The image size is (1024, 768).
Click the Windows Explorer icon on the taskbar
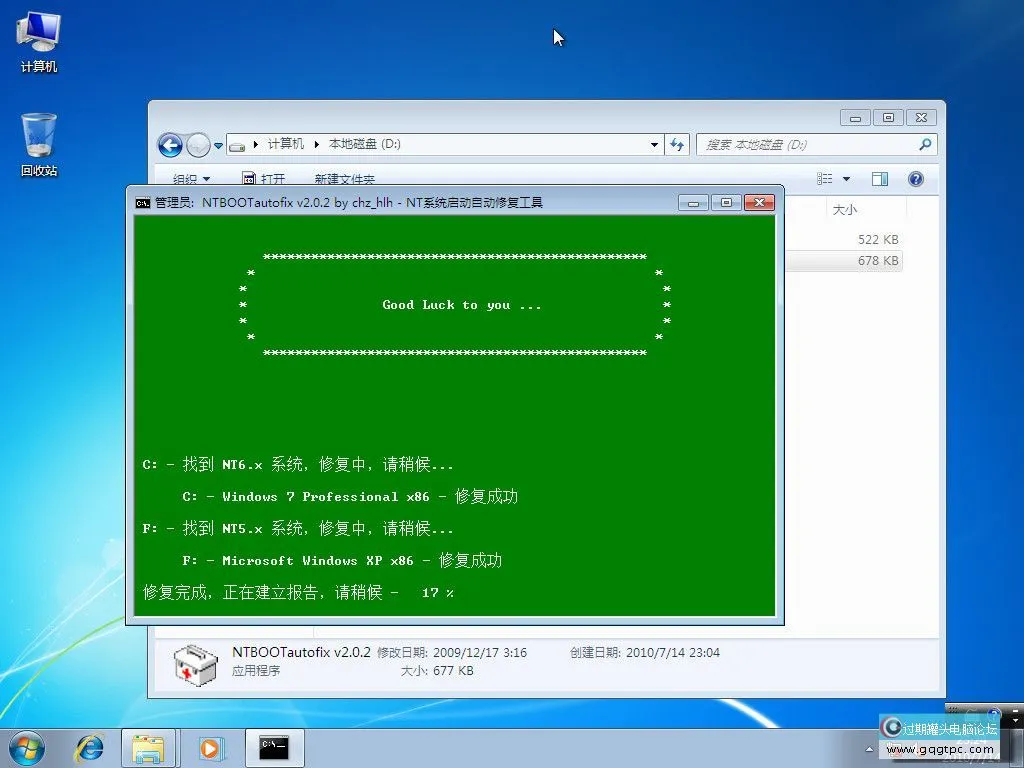point(149,747)
